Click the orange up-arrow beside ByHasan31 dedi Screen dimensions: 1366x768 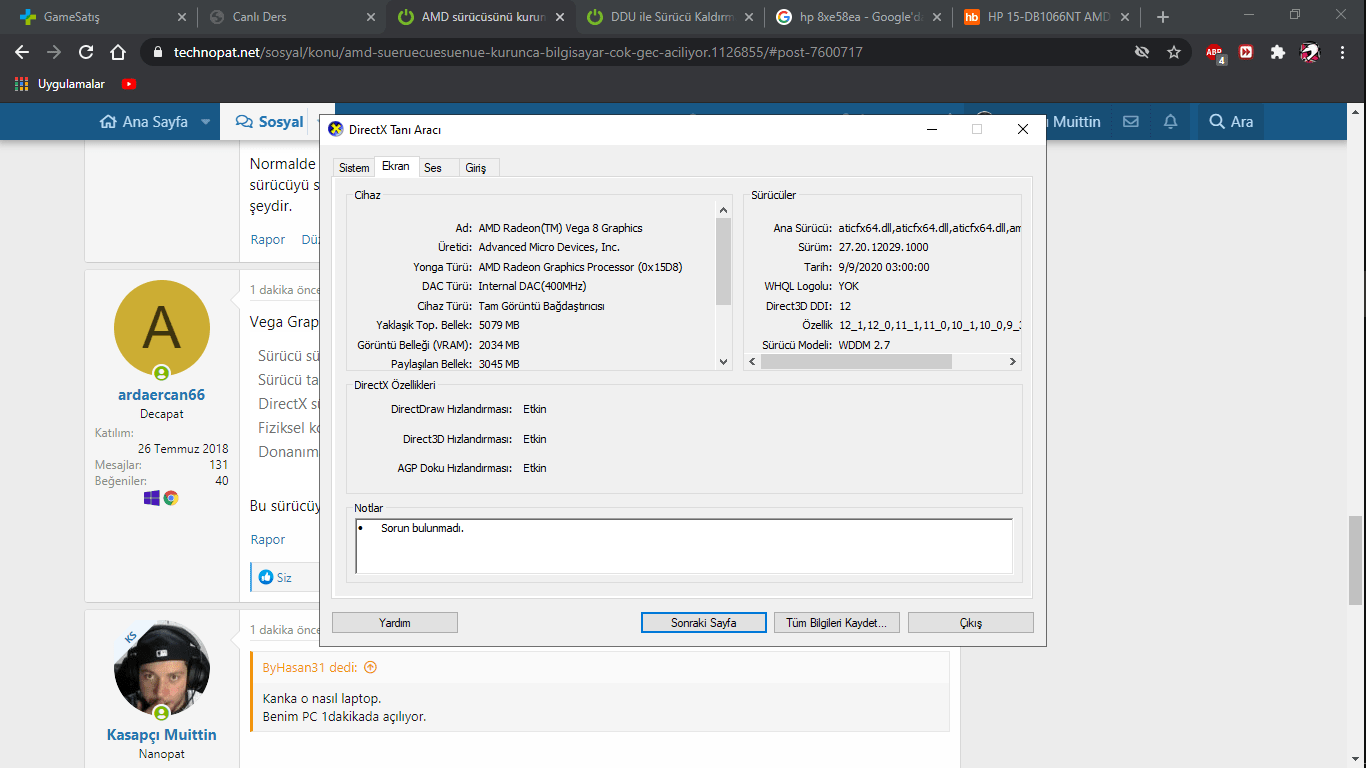point(370,667)
